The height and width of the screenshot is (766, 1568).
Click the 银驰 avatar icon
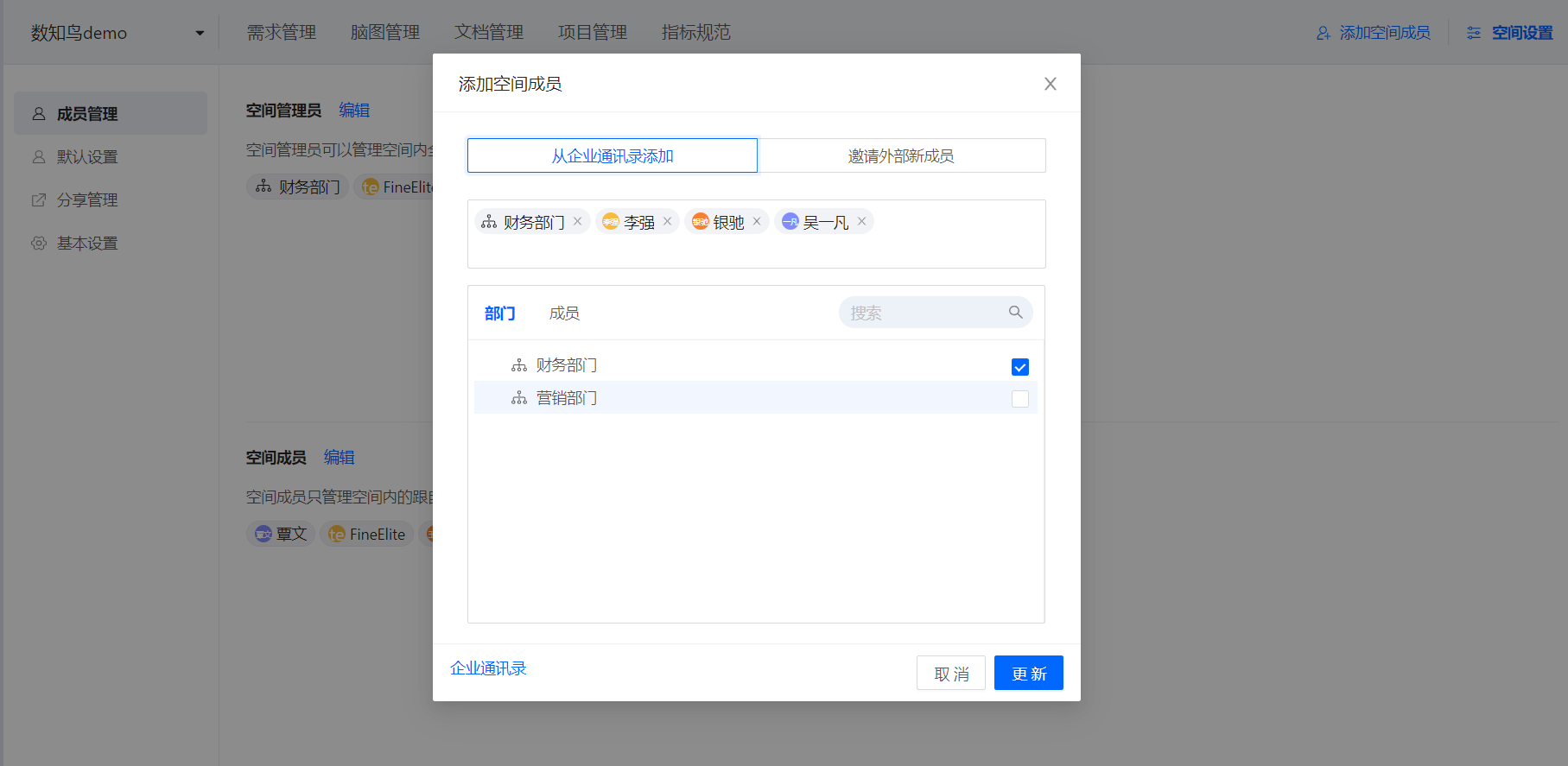point(701,222)
